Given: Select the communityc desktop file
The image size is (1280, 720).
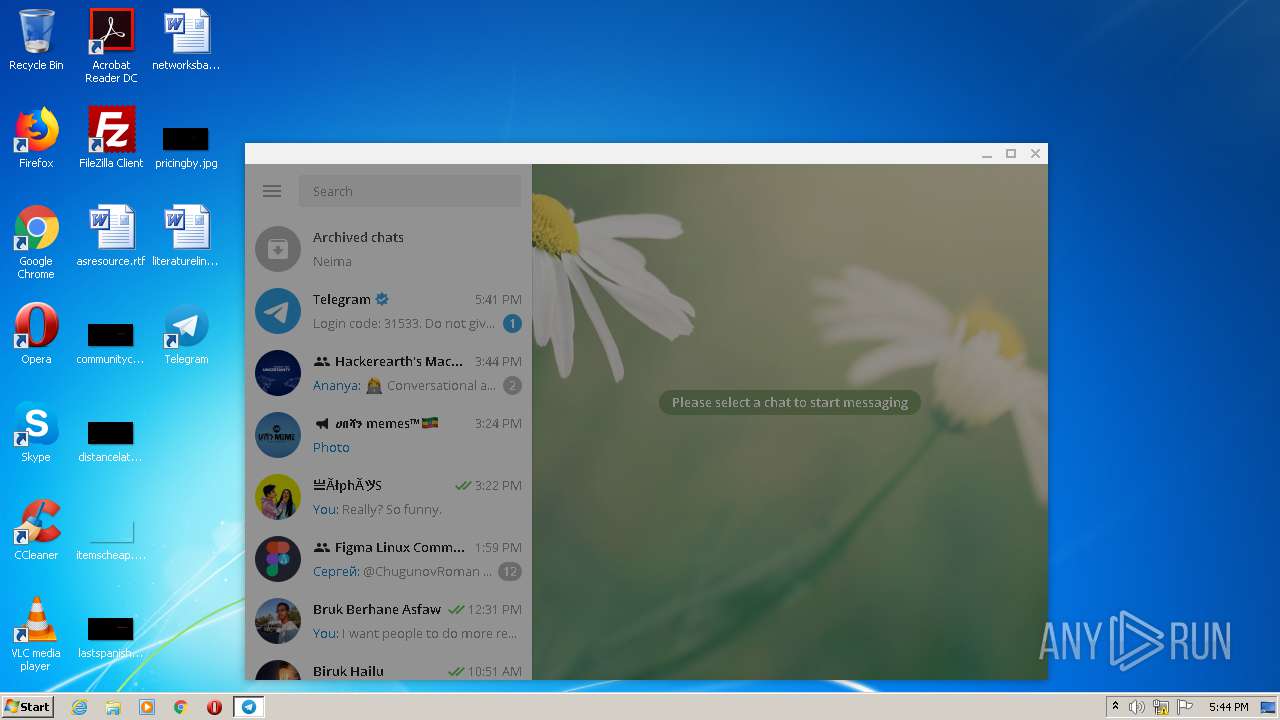Looking at the screenshot, I should (x=111, y=343).
